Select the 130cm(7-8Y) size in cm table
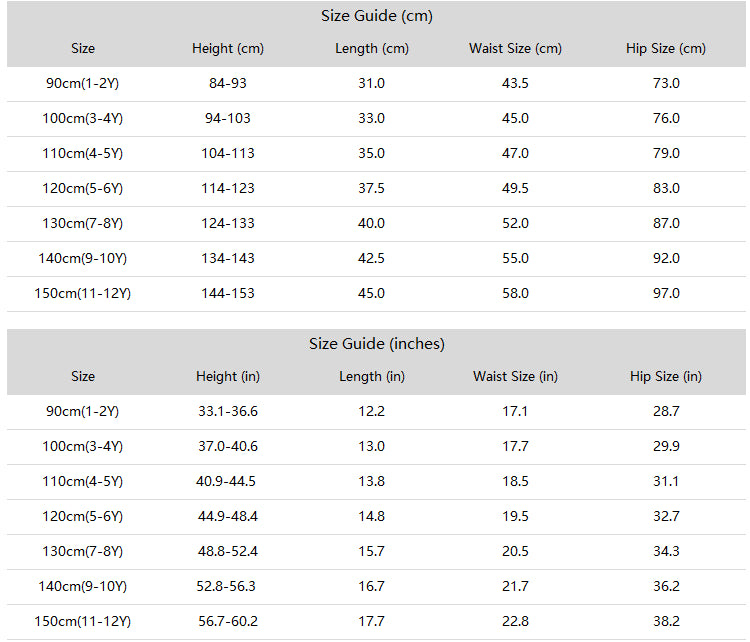This screenshot has height=642, width=750. click(82, 223)
